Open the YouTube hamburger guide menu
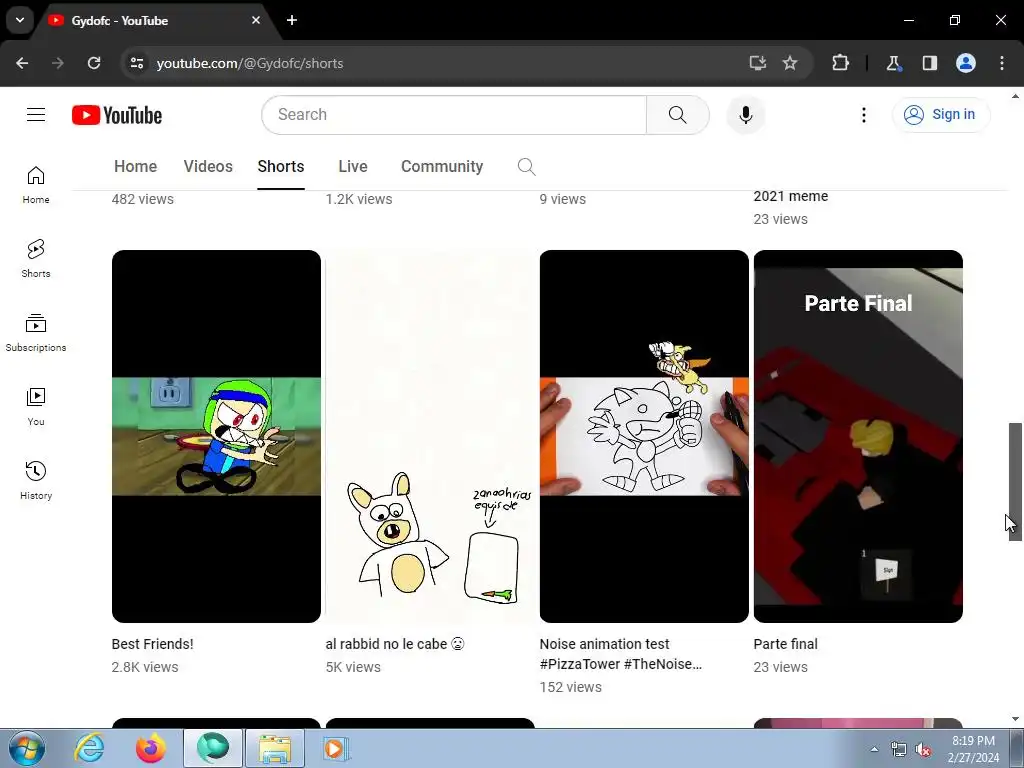 click(36, 115)
